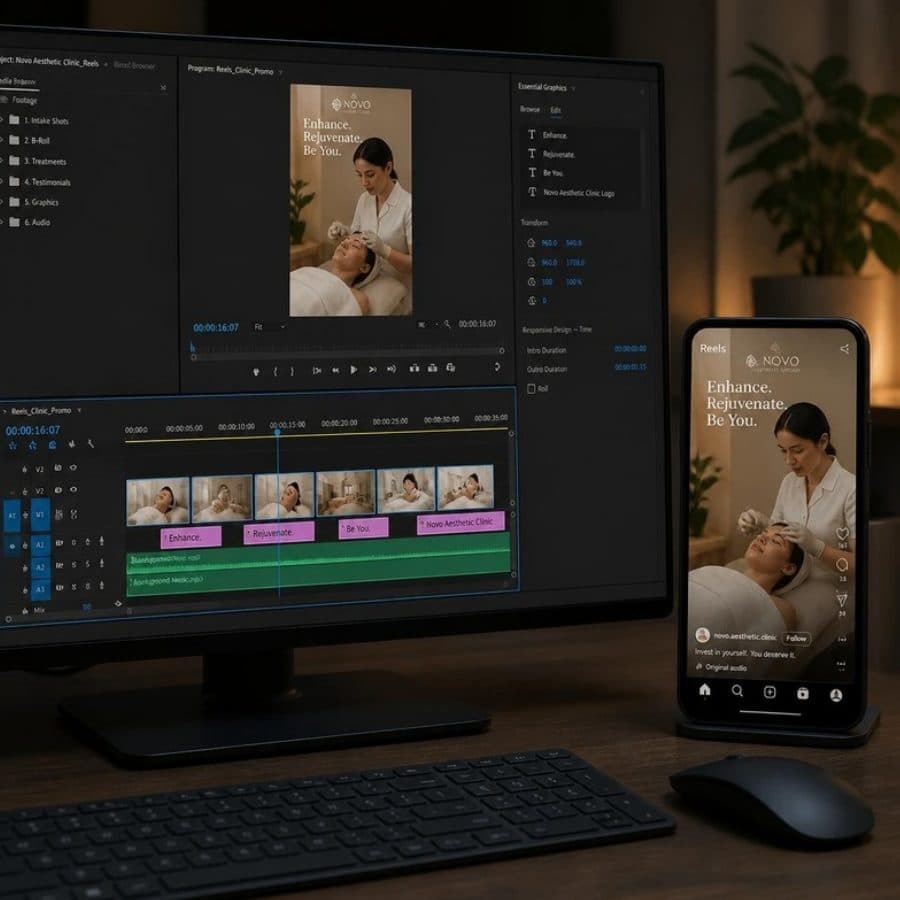Image resolution: width=900 pixels, height=900 pixels.
Task: Toggle the A1 source patch button
Action: 12,516
